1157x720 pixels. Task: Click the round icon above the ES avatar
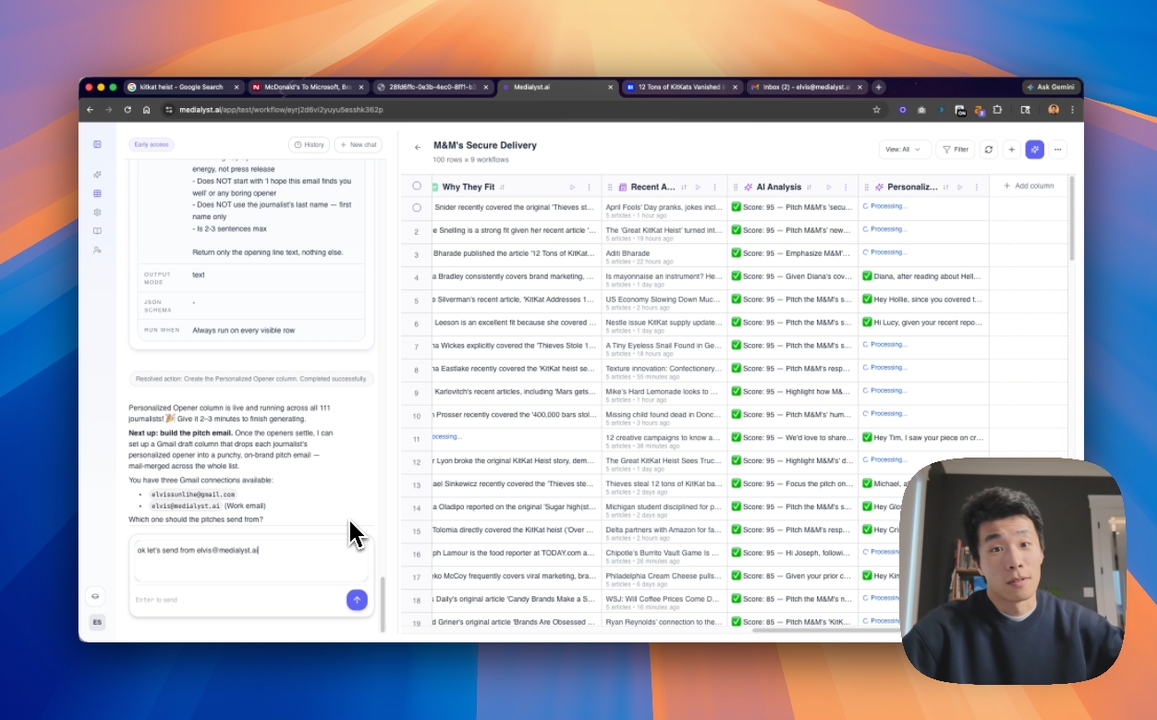[96, 596]
